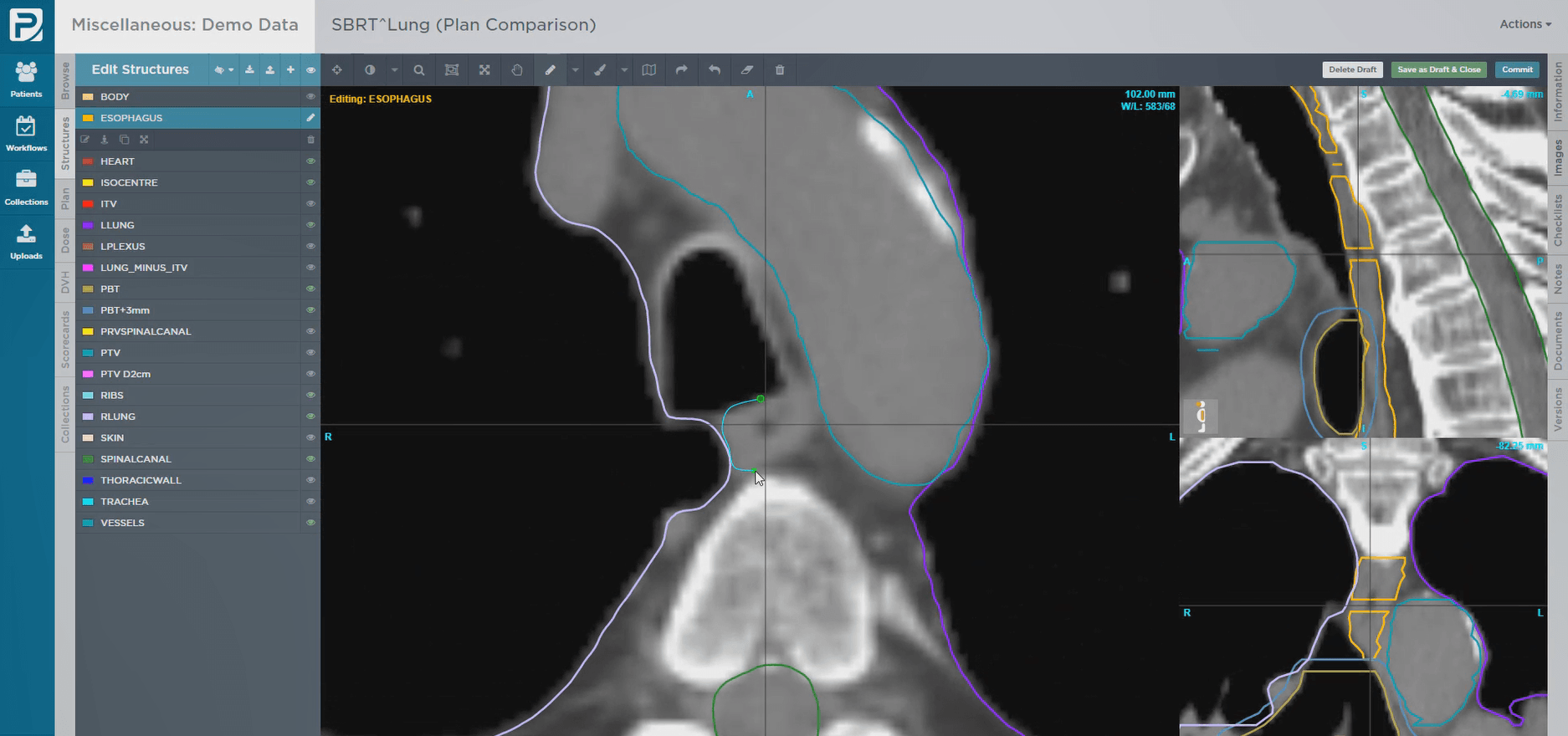
Task: Click the ProKnow logo icon
Action: [x=26, y=25]
